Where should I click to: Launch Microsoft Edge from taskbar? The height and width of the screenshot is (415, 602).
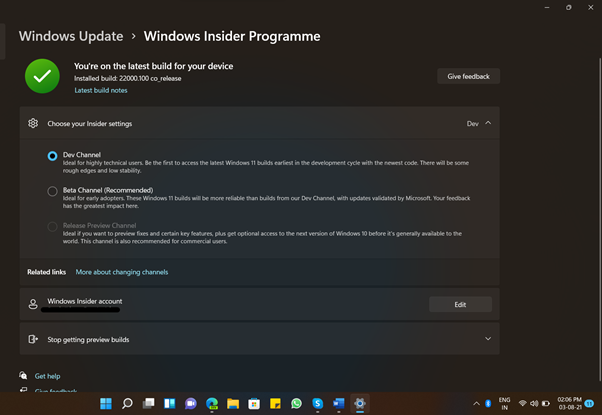point(212,403)
